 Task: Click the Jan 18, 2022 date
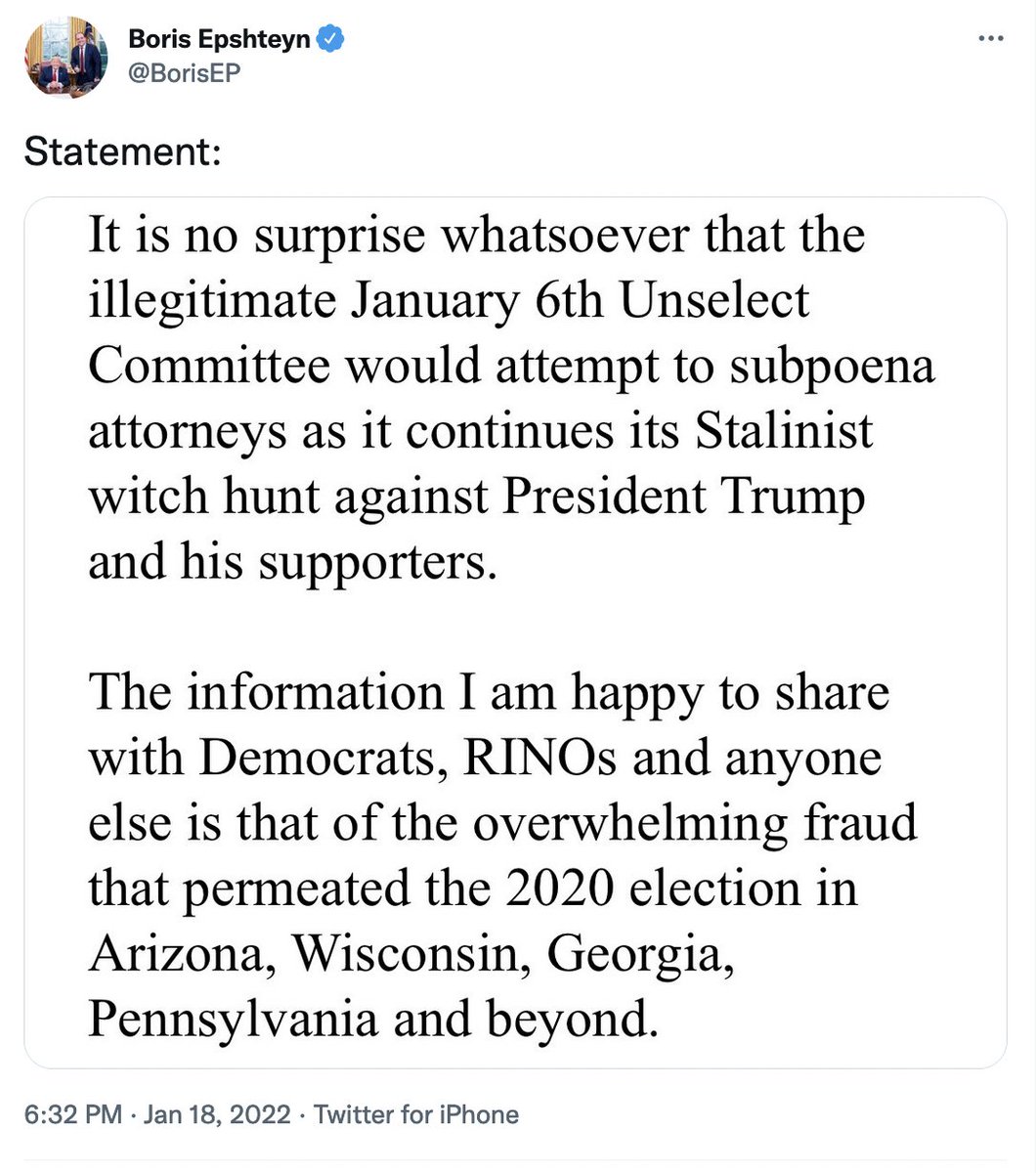click(217, 1114)
